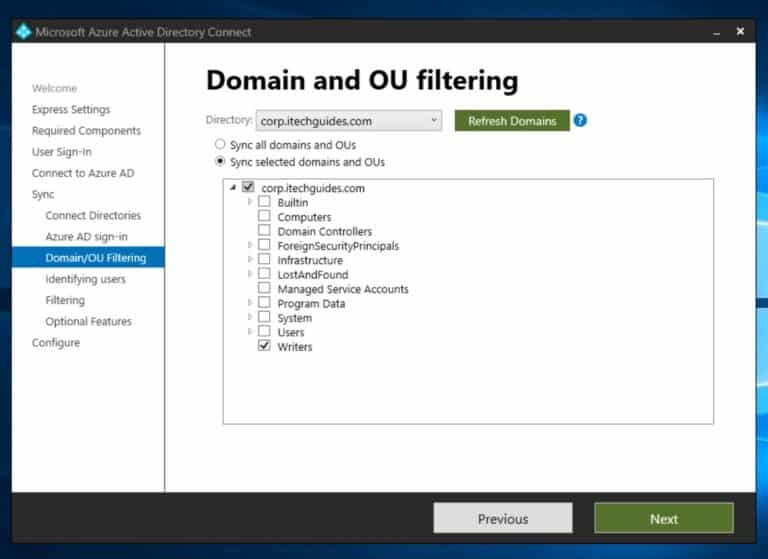Open the Connect Directories step

93,216
